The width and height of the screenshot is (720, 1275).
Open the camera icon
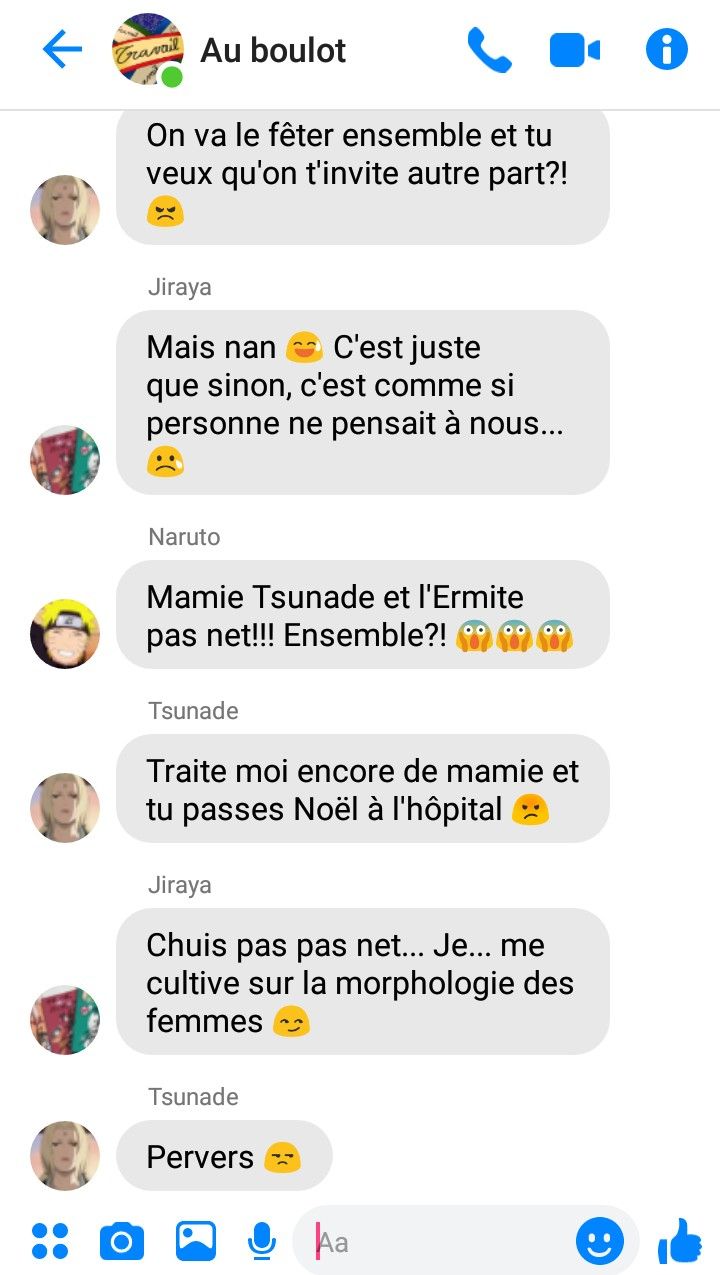pos(122,1242)
